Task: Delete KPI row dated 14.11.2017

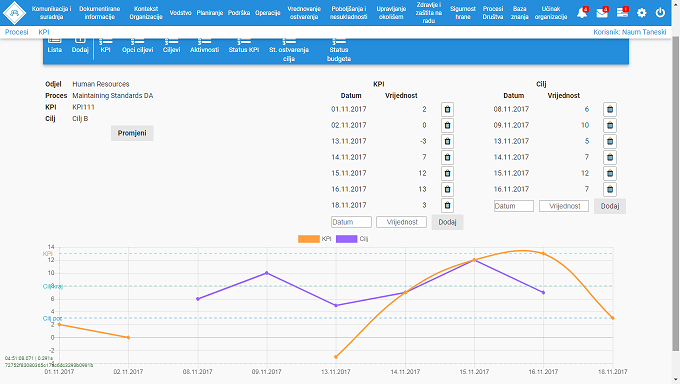Action: pyautogui.click(x=447, y=158)
